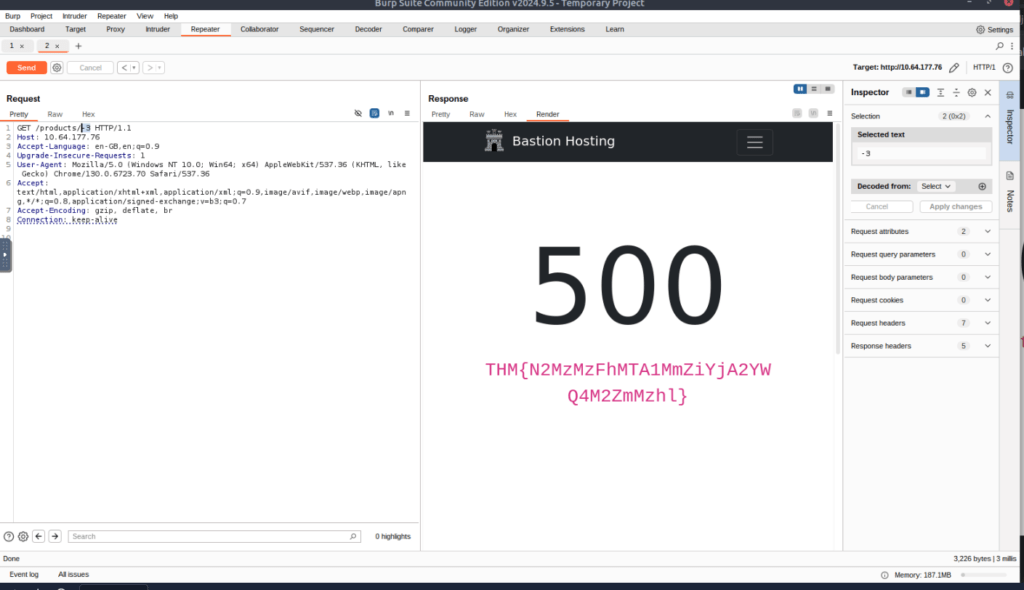Select combined tabbed layout view
Viewport: 1024px width, 590px height.
coord(827,89)
